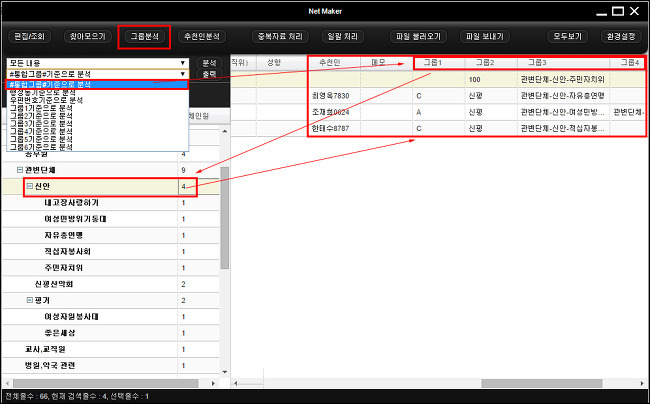Image resolution: width=650 pixels, height=404 pixels.
Task: Click right arrow of data grid scrollbar
Action: tap(643, 383)
